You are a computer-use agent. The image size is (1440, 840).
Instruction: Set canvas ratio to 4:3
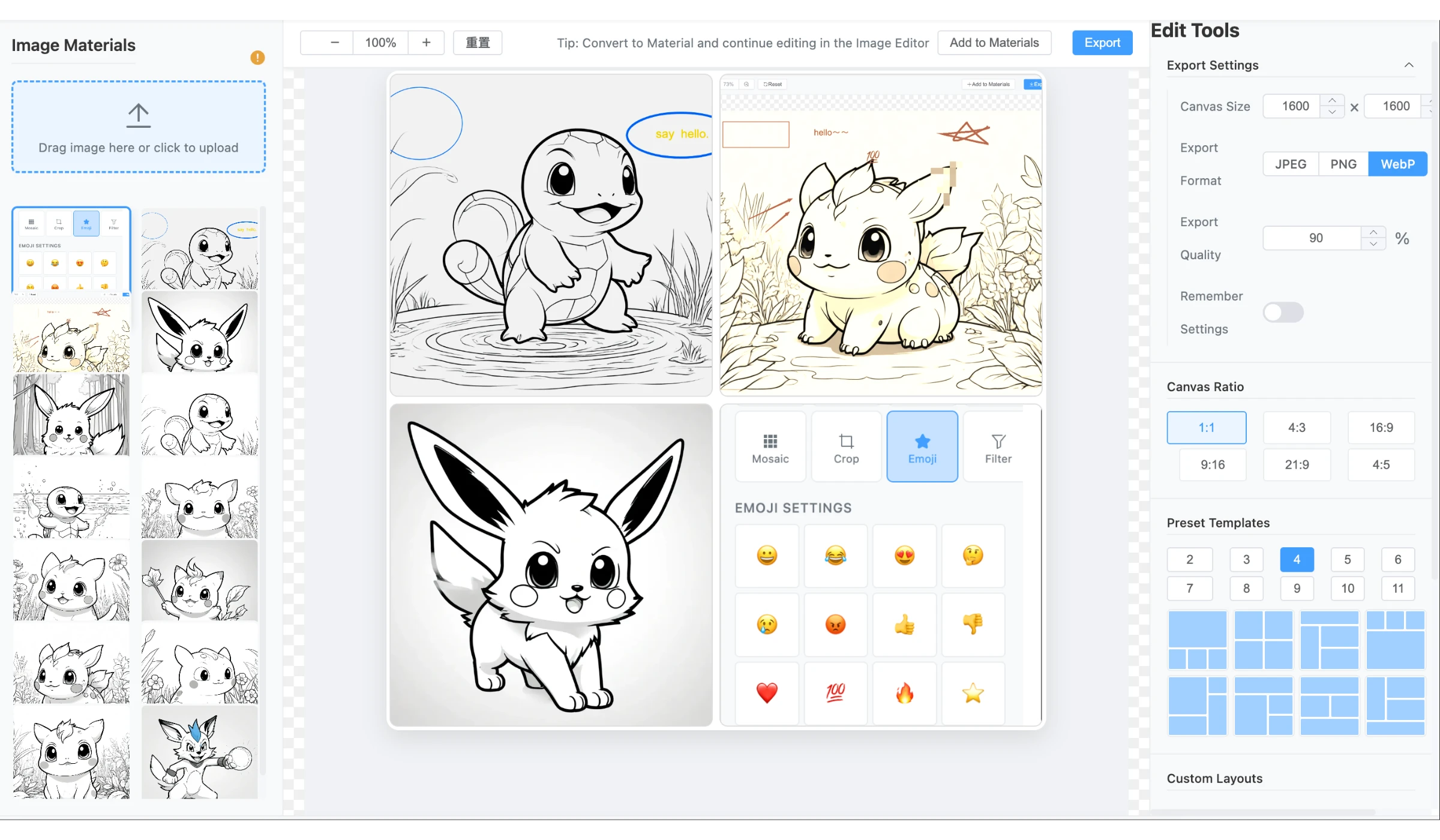1297,428
